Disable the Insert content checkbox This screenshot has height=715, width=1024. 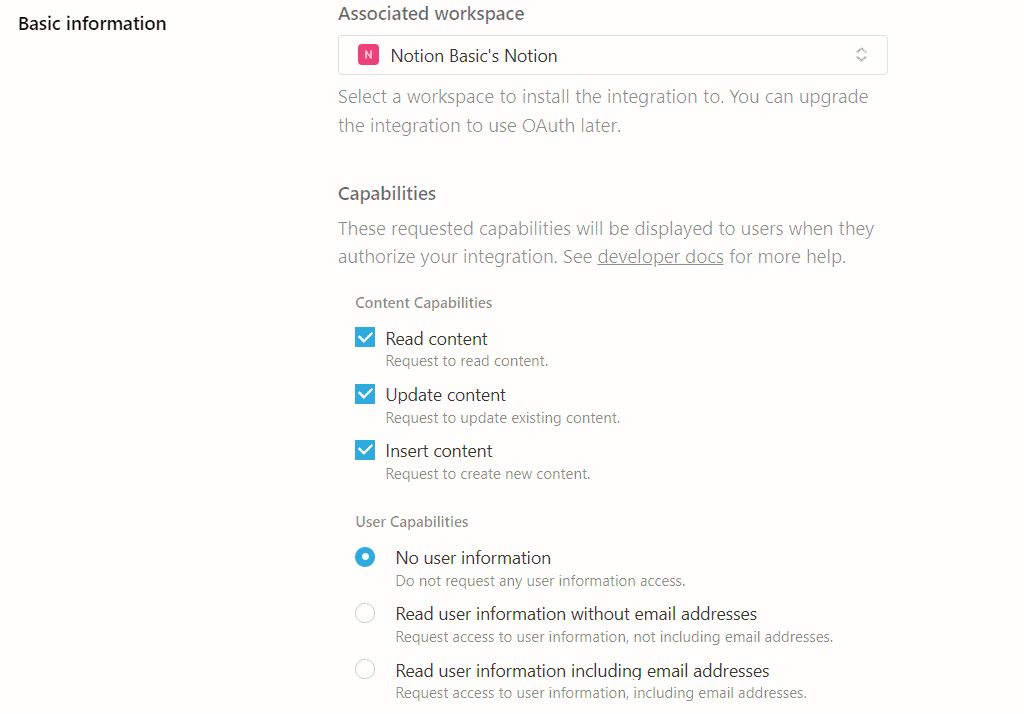[x=365, y=450]
